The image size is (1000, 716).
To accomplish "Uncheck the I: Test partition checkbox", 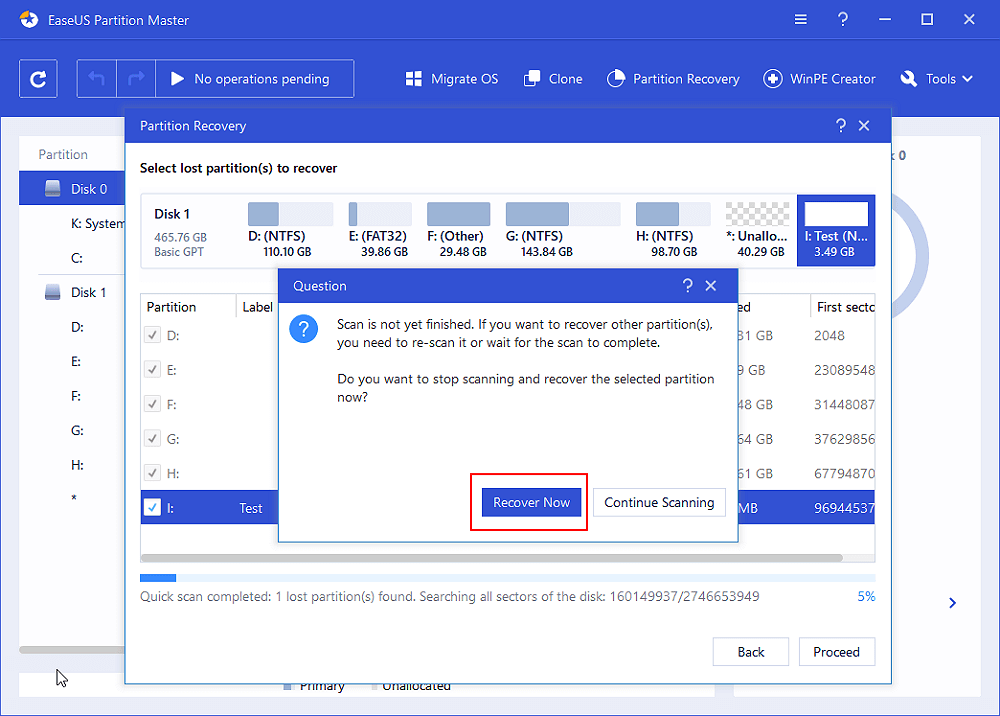I will tap(152, 508).
